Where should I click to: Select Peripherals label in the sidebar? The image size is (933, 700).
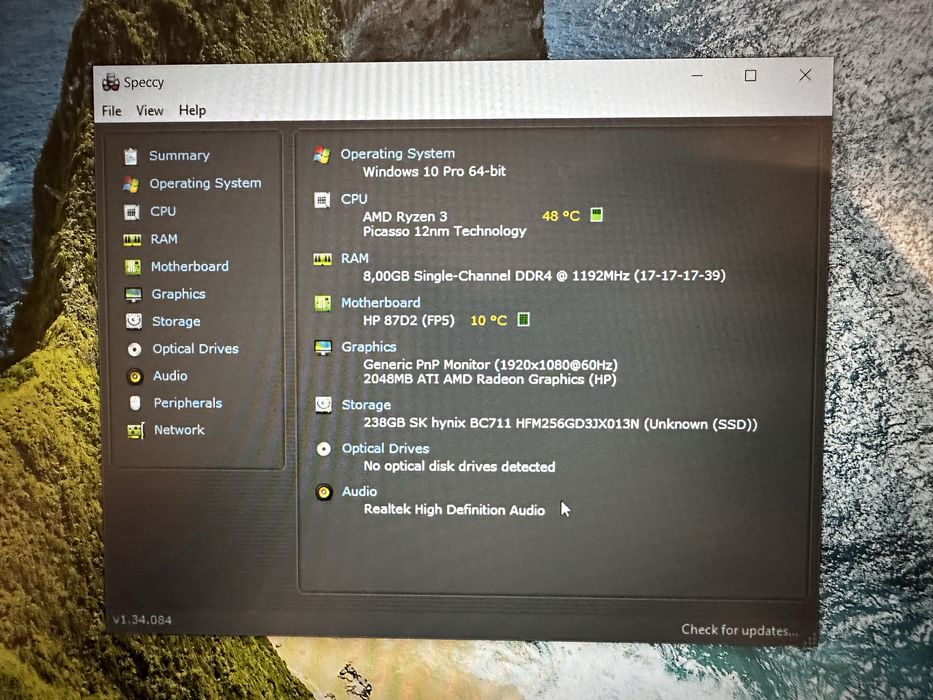click(188, 403)
